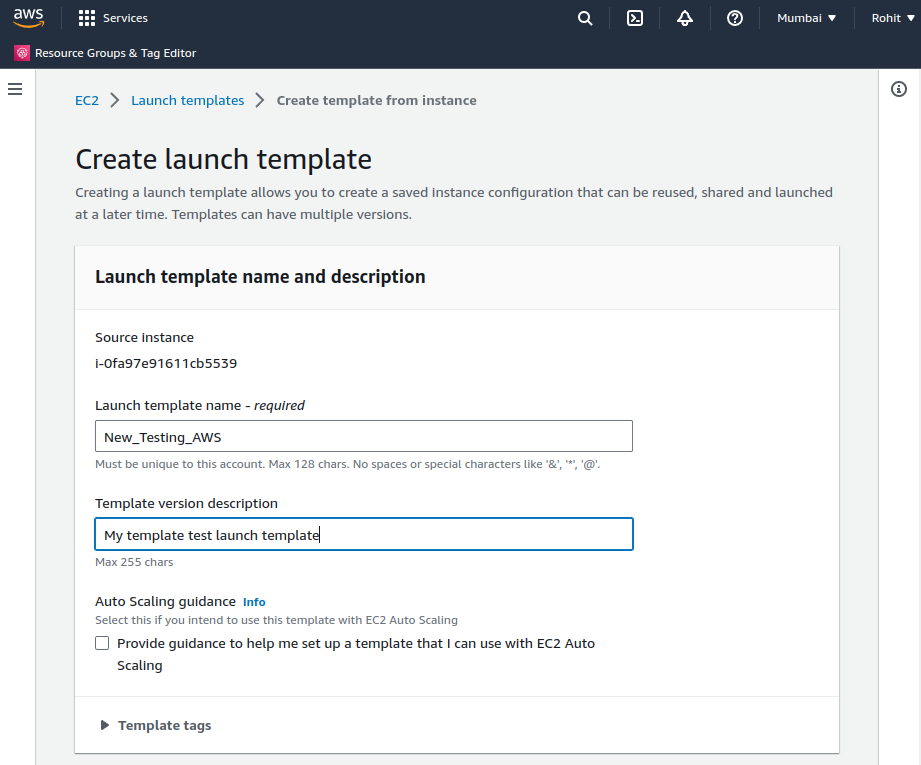Open the Auto Scaling guidance Info link
This screenshot has width=921, height=765.
coord(254,602)
